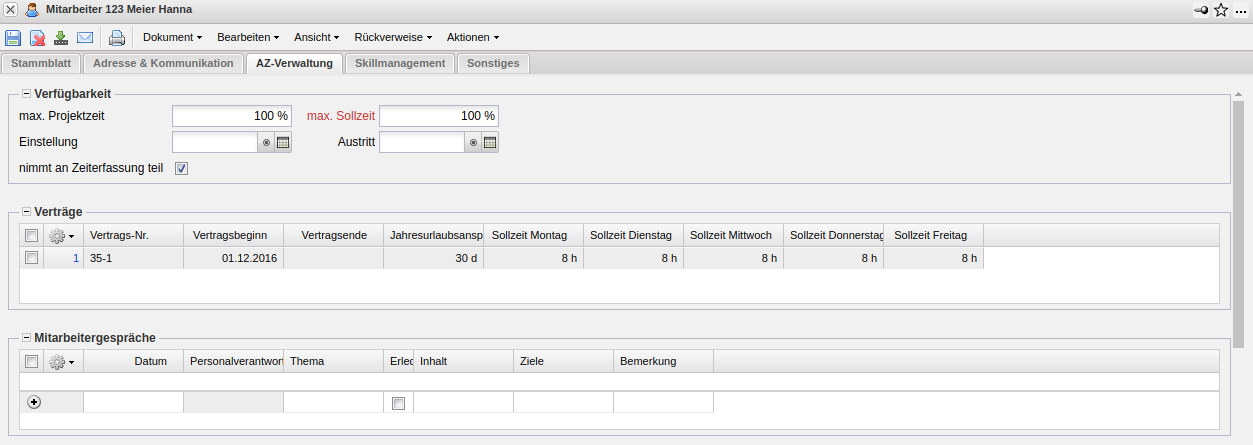
Task: Open the Dokument dropdown menu
Action: pos(173,37)
